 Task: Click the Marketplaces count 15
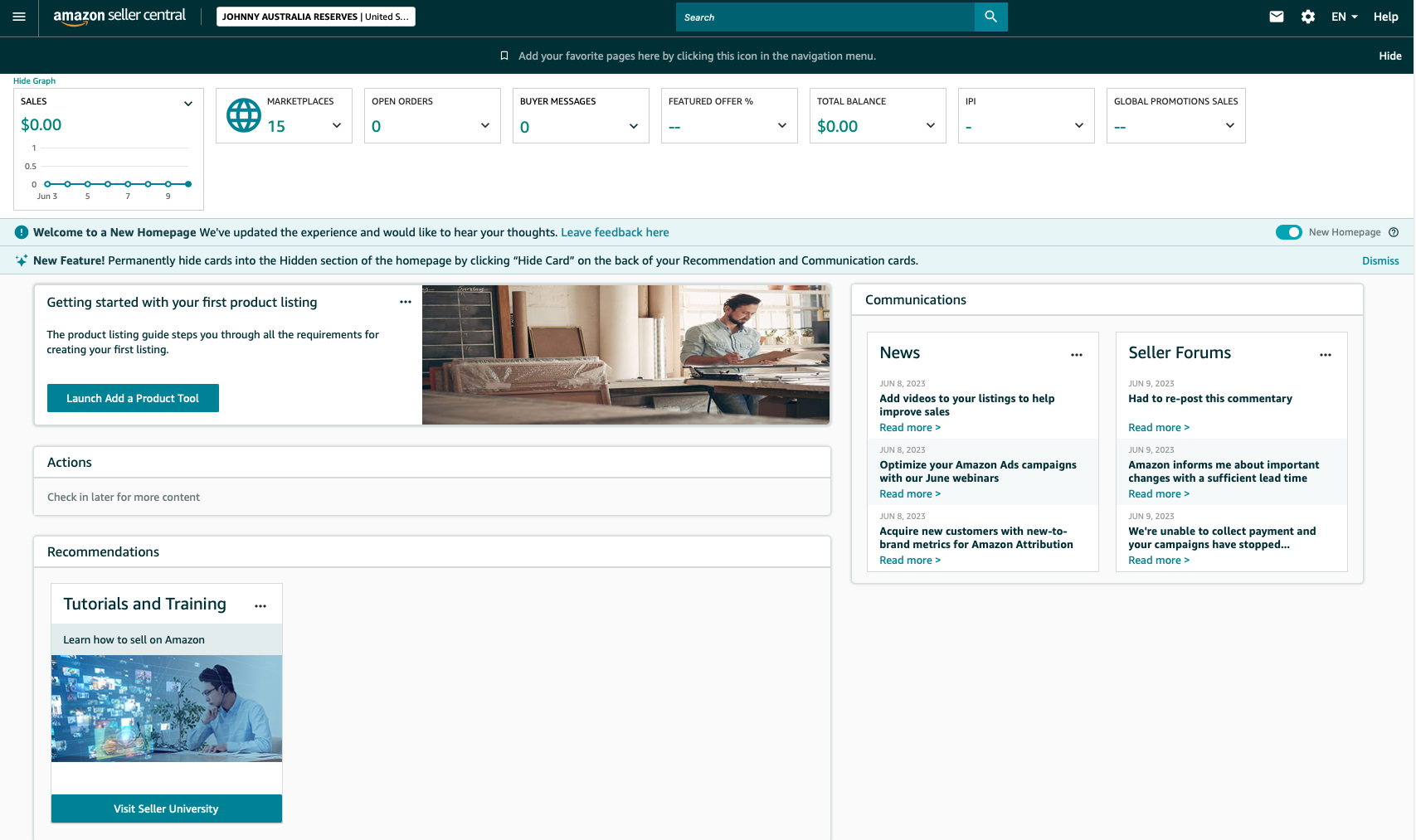[x=276, y=126]
